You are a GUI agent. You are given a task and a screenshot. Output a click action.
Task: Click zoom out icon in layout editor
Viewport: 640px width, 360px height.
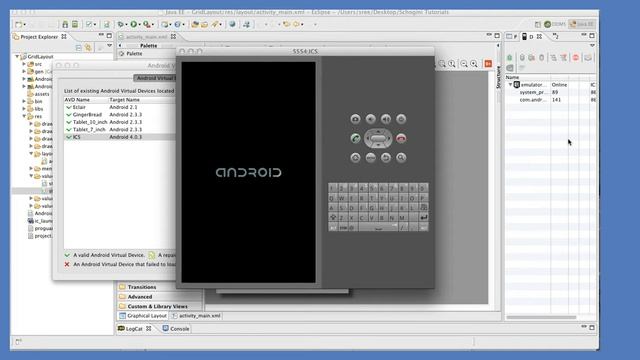pos(464,64)
